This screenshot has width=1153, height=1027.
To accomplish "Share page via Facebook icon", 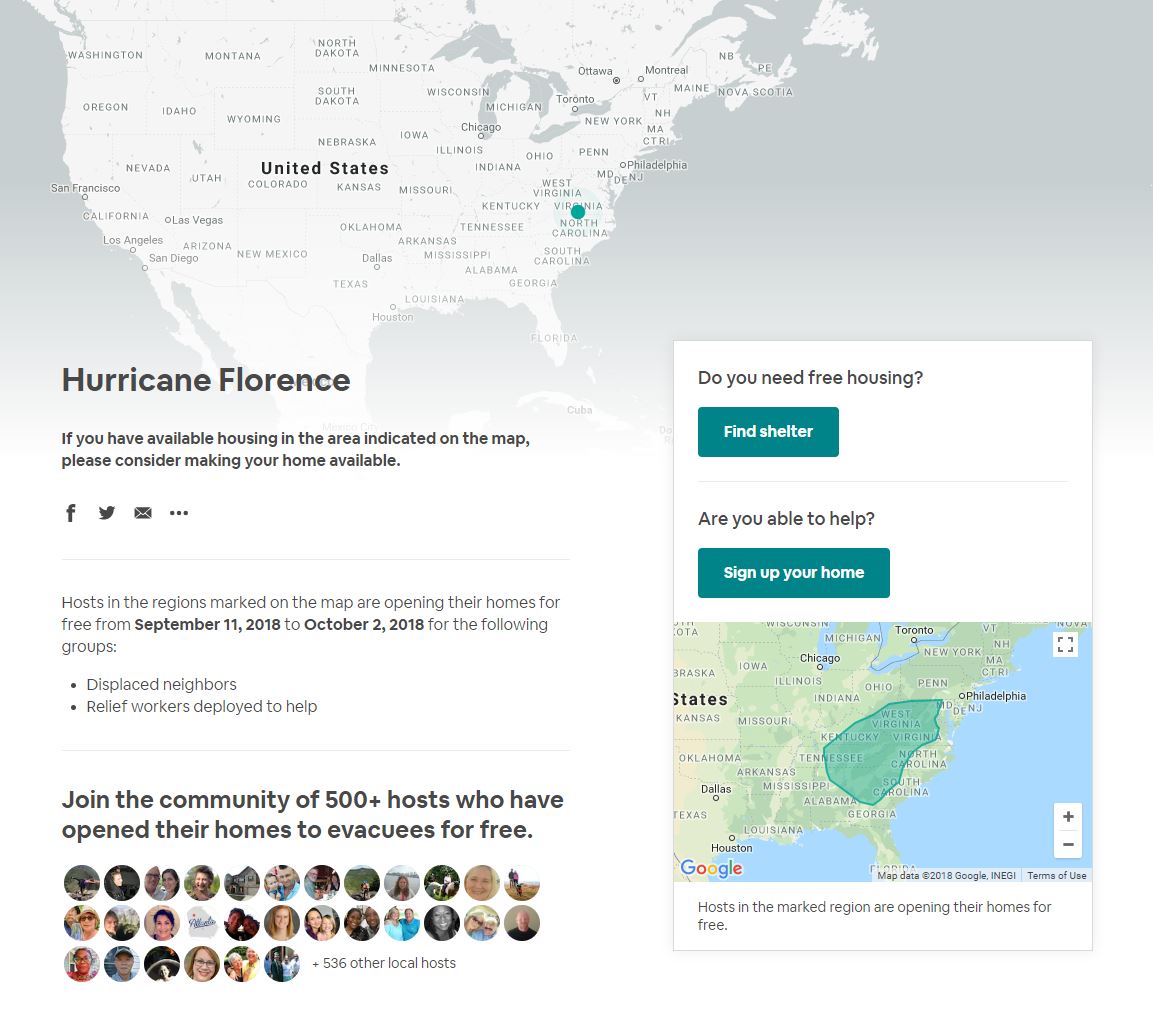I will coord(71,512).
